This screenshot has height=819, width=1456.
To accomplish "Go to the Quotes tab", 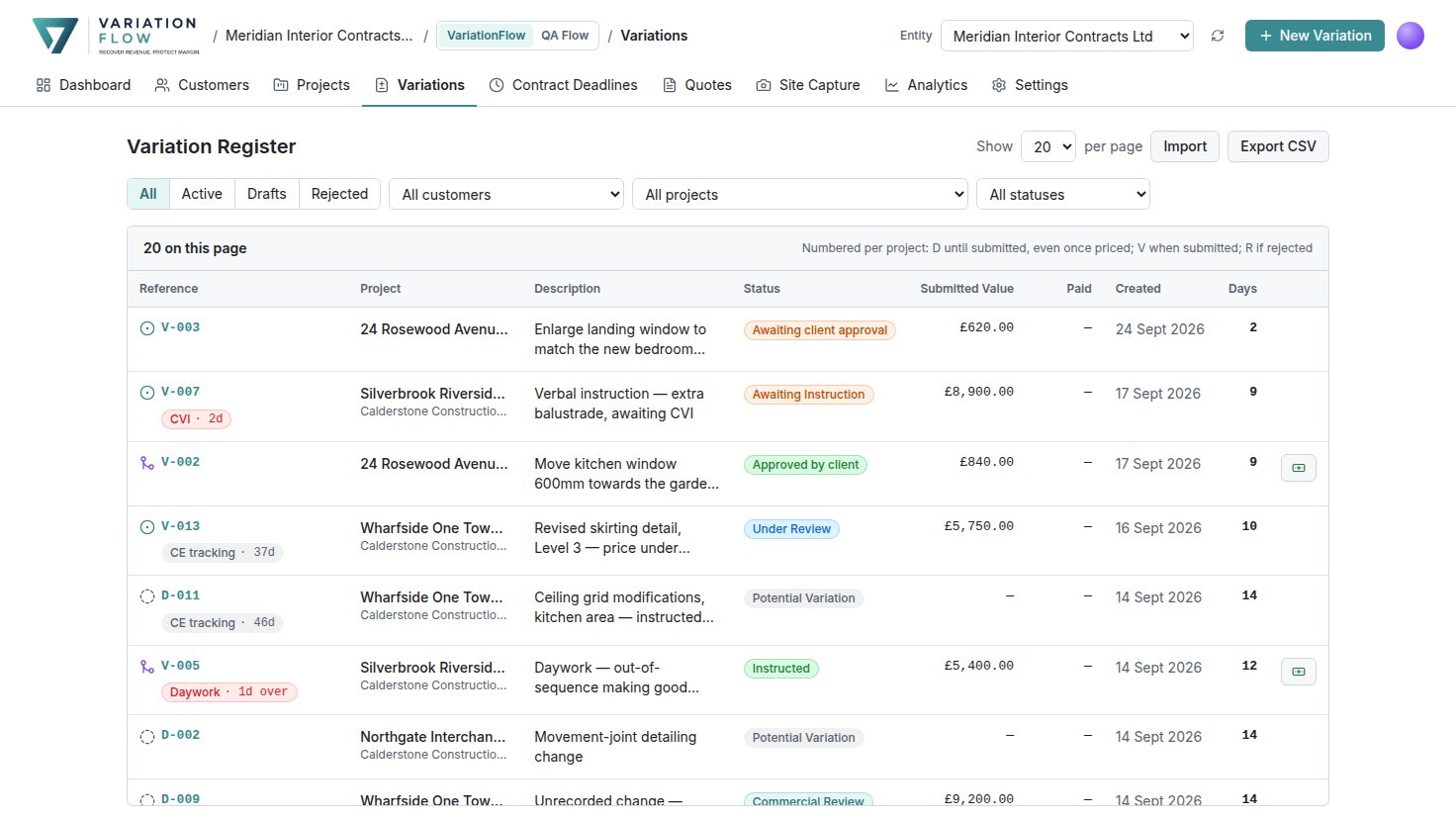I will 697,85.
